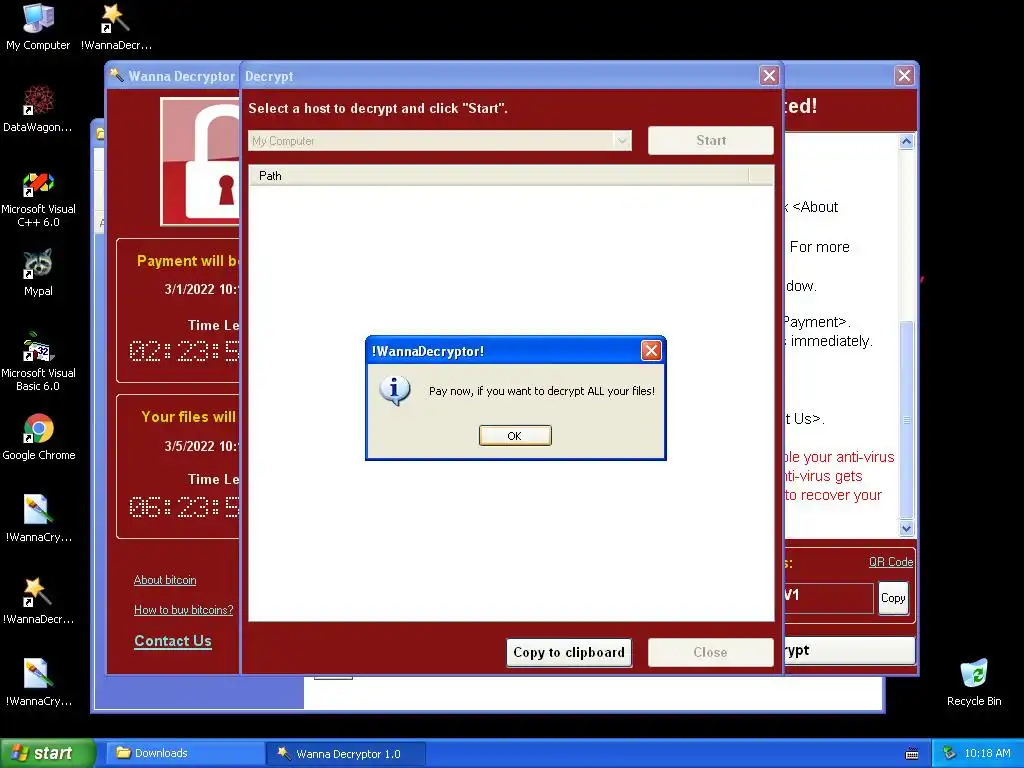Open About bitcoin link
Viewport: 1024px width, 768px height.
click(165, 580)
